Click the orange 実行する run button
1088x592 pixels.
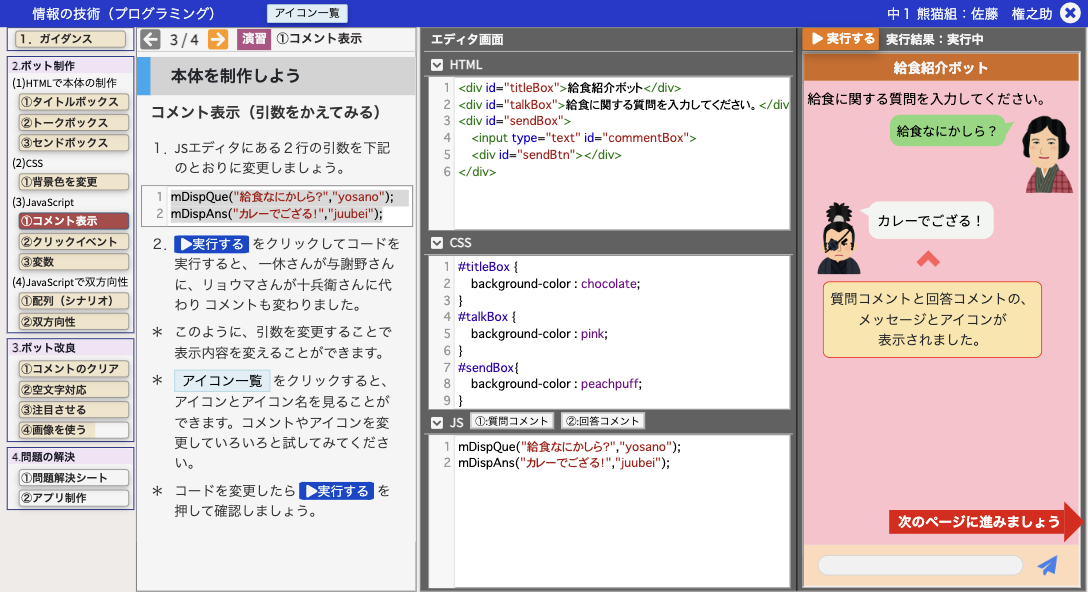[x=842, y=39]
